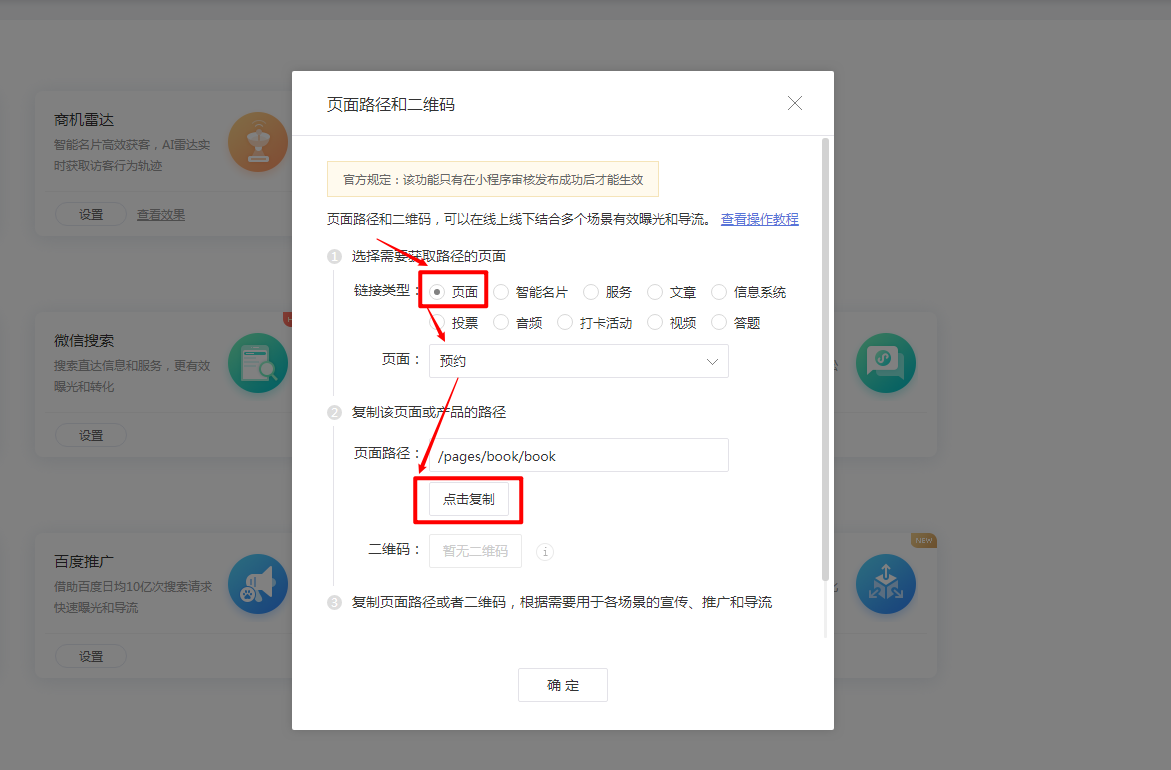Choose the 智能名片 link type

501,292
